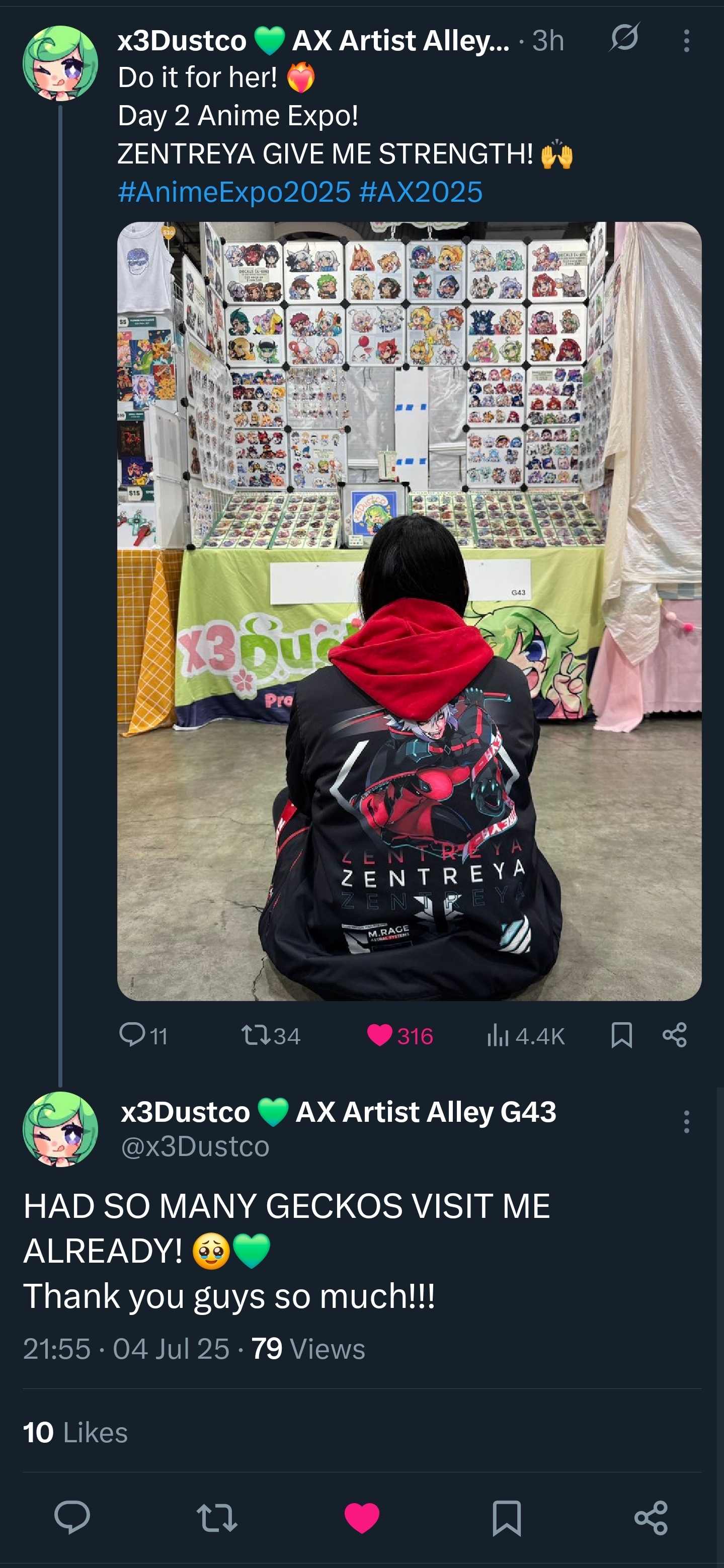This screenshot has width=724, height=1568.
Task: Open the #AnimeExpo2025 hashtag
Action: coord(234,192)
